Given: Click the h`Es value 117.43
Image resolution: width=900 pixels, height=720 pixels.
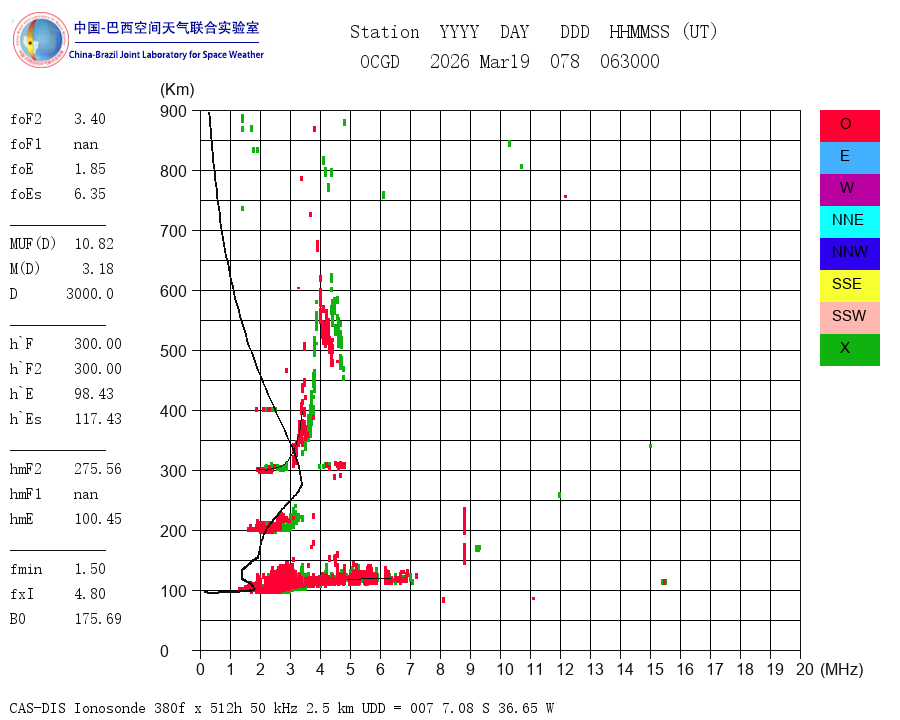Looking at the screenshot, I should click(x=98, y=419).
